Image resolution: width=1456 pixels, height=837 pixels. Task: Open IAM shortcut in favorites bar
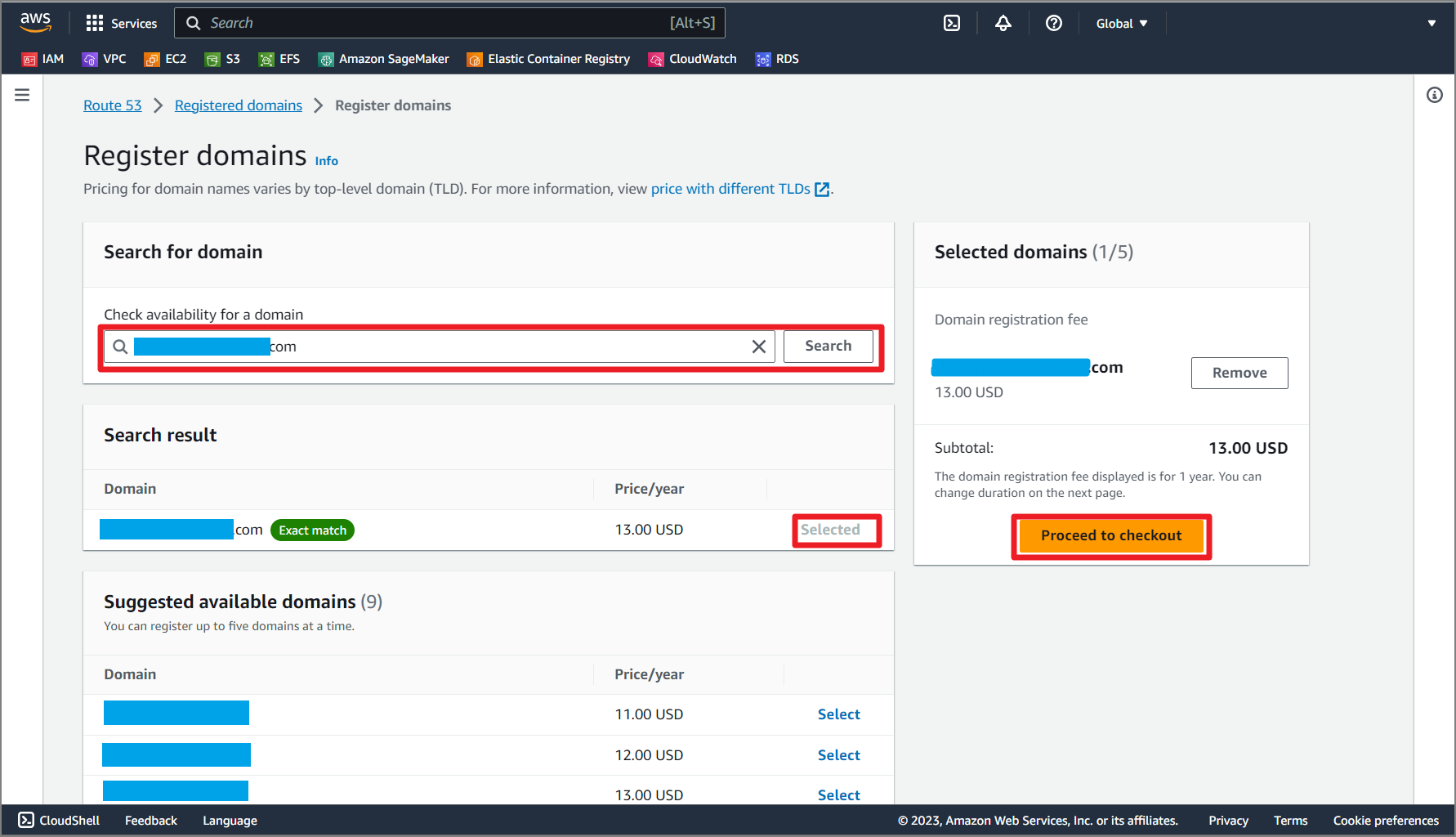[42, 59]
